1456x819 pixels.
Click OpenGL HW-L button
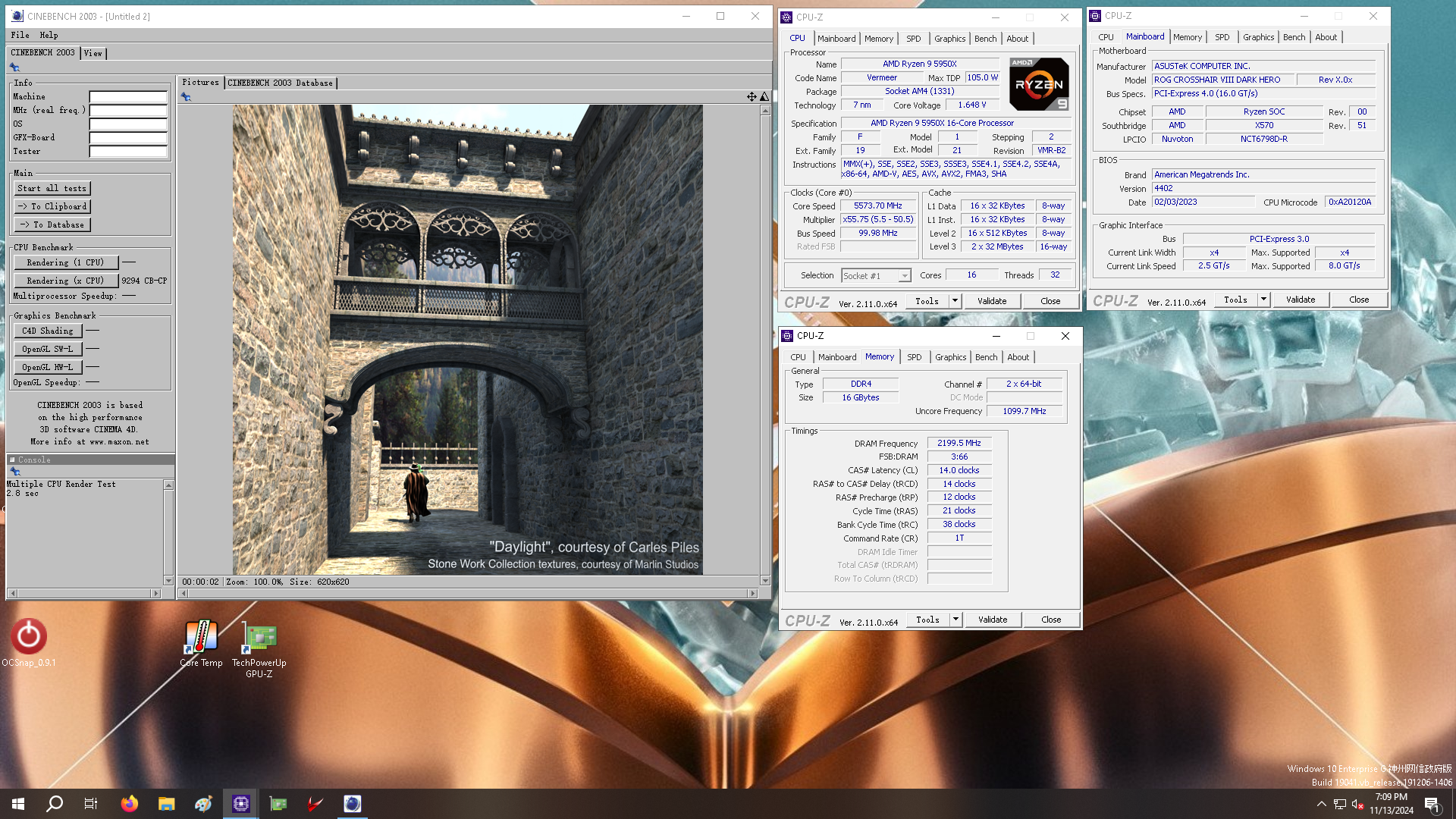pos(48,367)
